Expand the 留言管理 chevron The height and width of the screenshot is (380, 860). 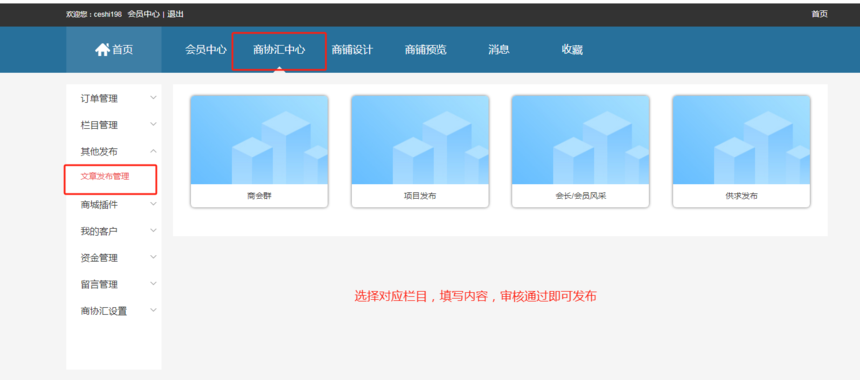[x=154, y=283]
